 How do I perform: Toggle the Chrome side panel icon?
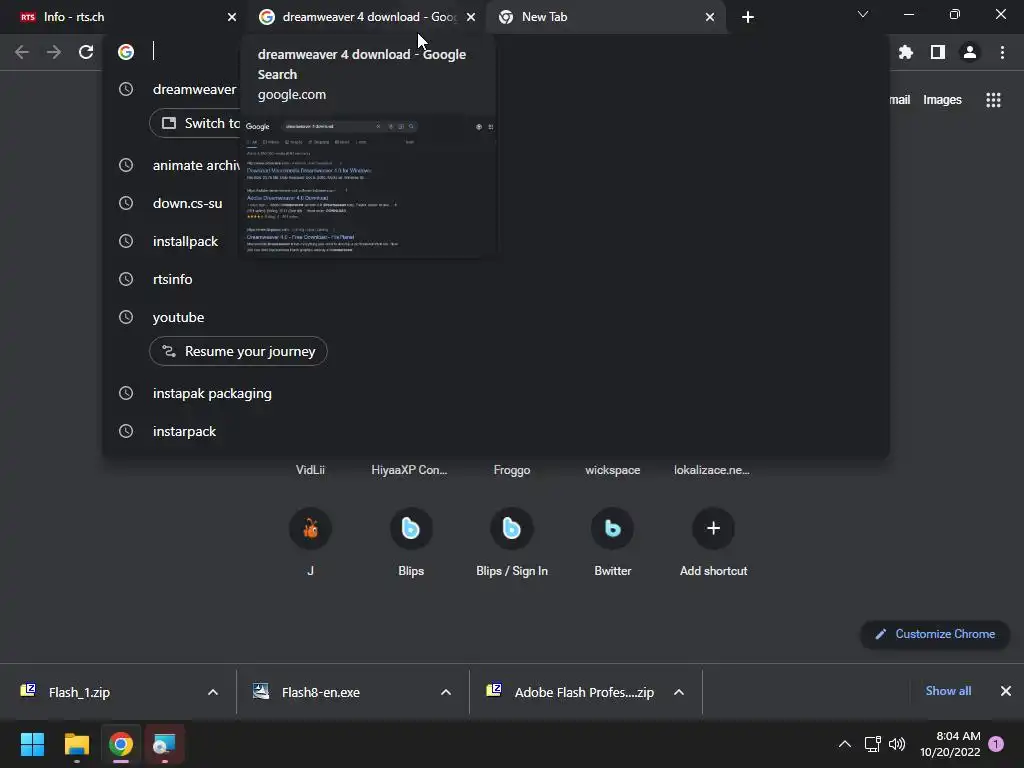coord(937,52)
